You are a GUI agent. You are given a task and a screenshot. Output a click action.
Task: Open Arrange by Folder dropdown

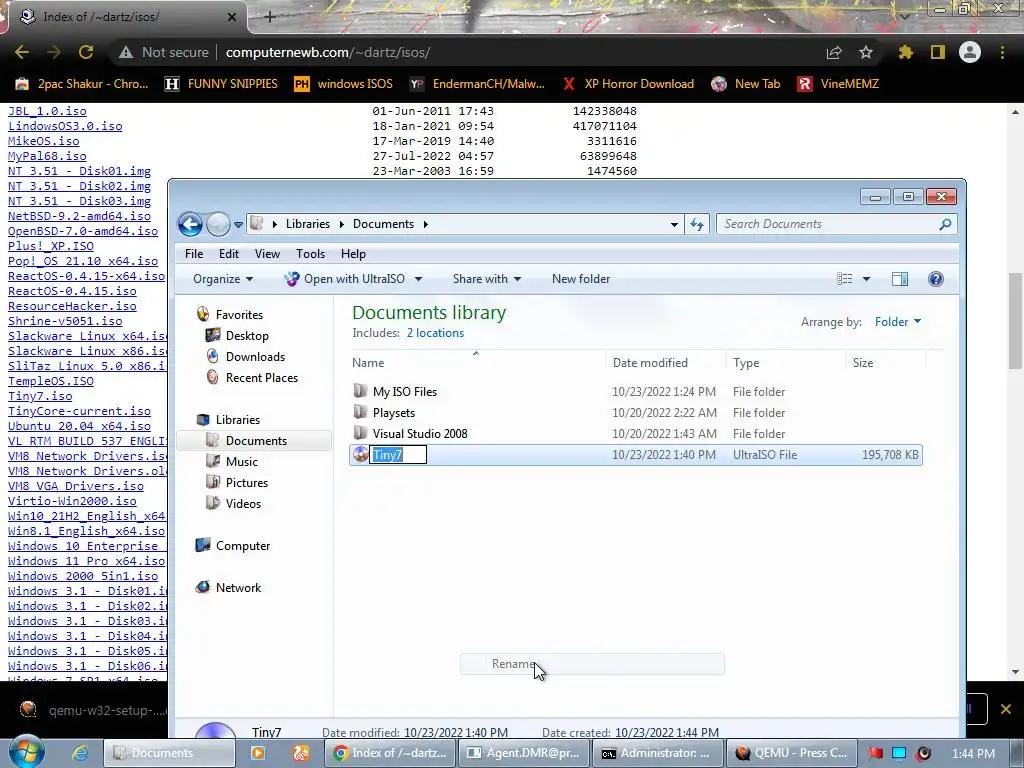[898, 321]
